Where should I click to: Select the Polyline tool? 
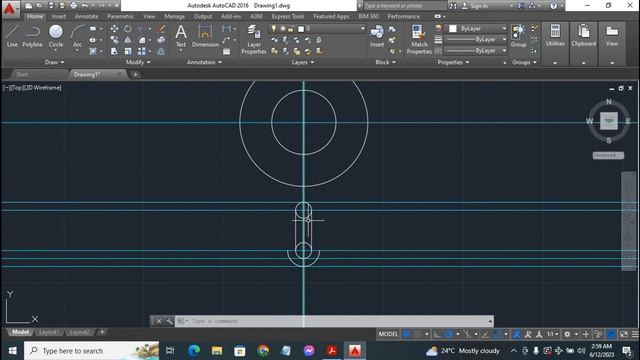click(x=32, y=36)
